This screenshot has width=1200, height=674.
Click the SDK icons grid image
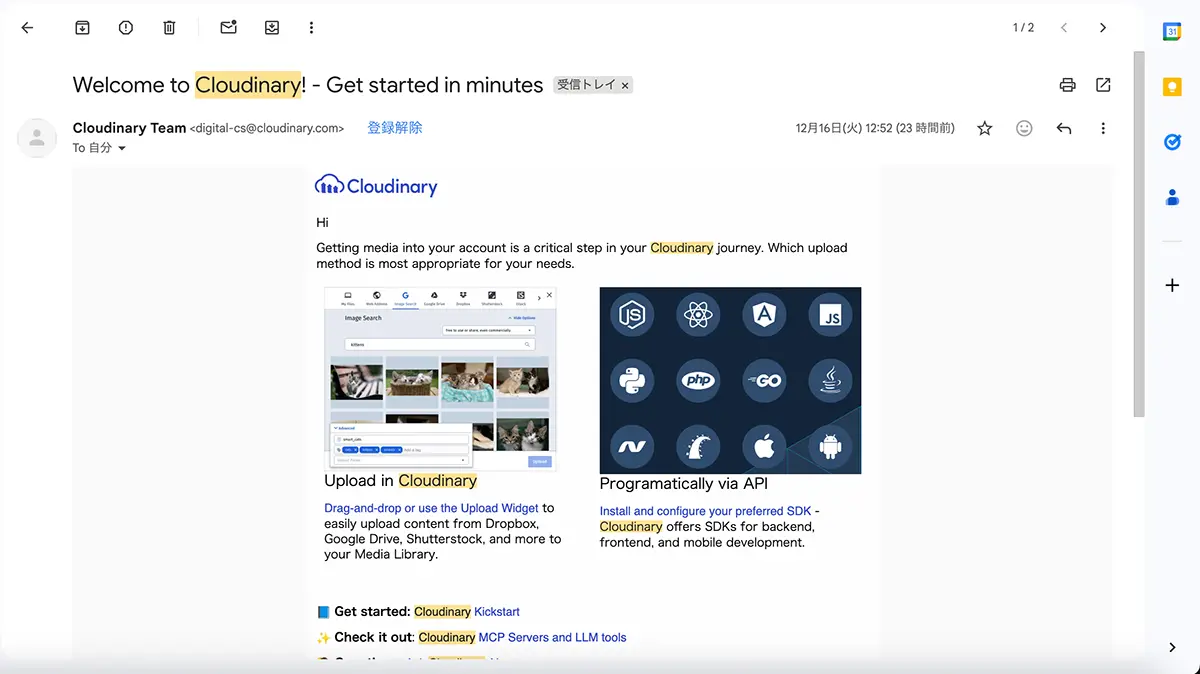pos(730,380)
